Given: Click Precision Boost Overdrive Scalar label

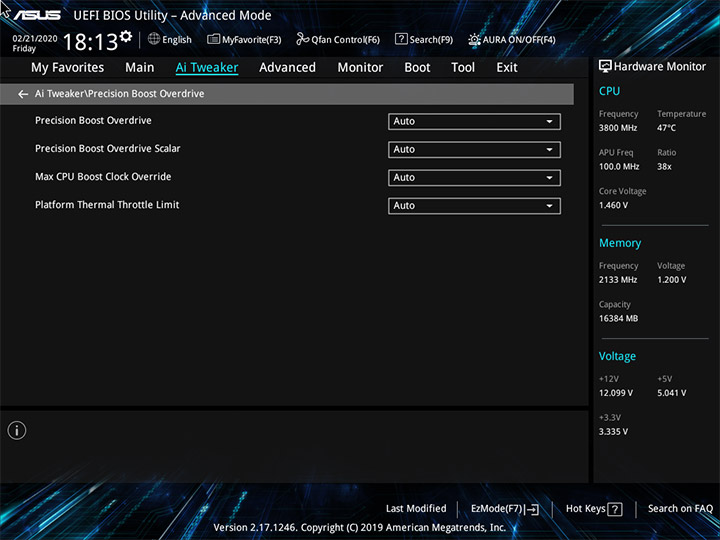Looking at the screenshot, I should coord(107,148).
